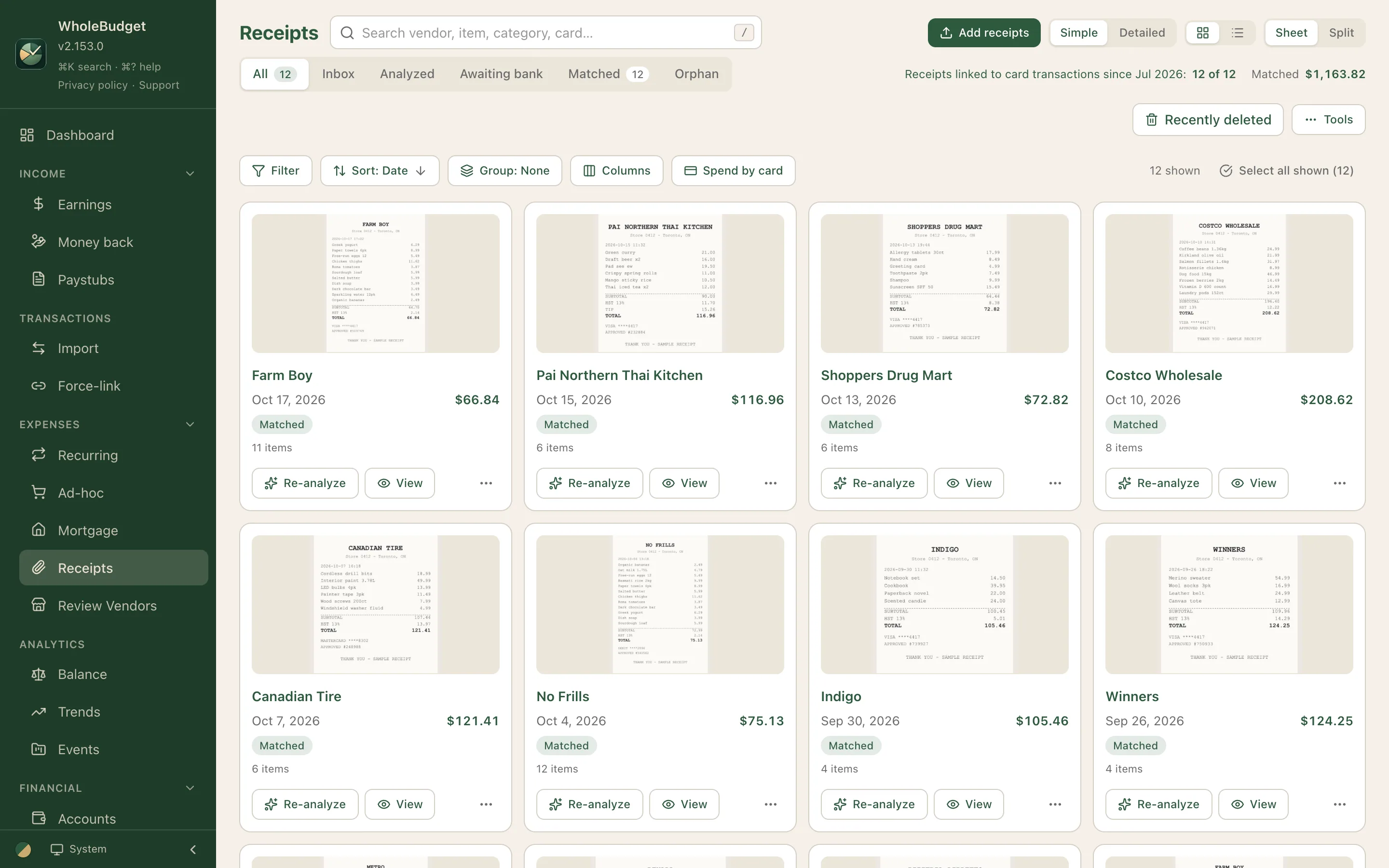The height and width of the screenshot is (868, 1389).
Task: Open Mortgage page
Action: (x=114, y=530)
